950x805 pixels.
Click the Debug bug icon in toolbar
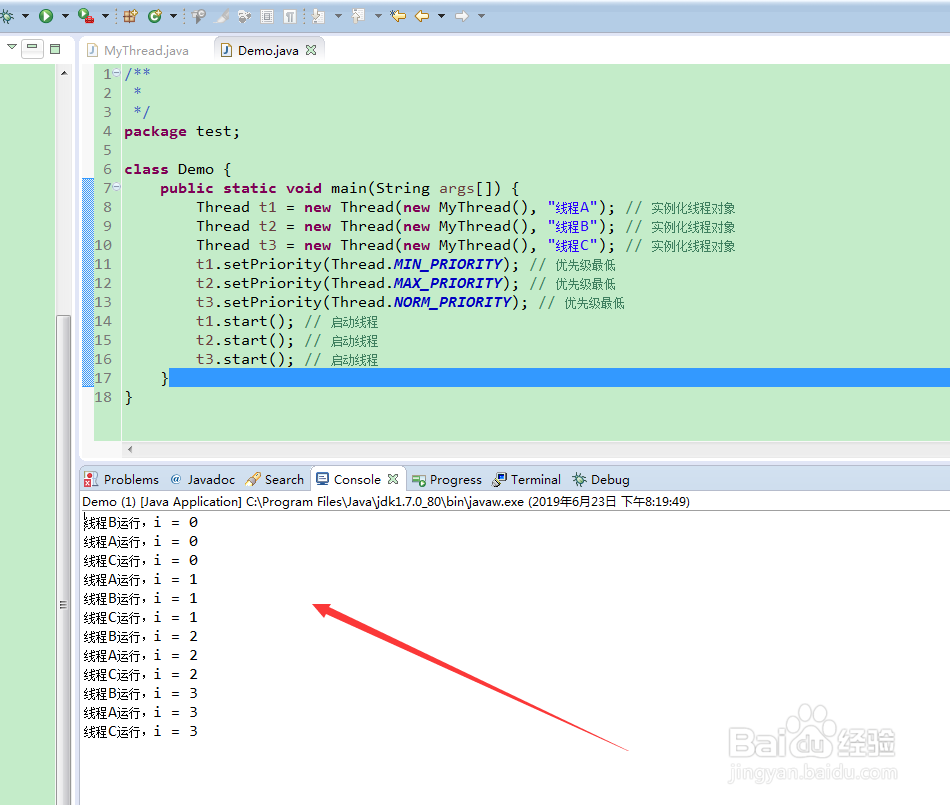7,16
